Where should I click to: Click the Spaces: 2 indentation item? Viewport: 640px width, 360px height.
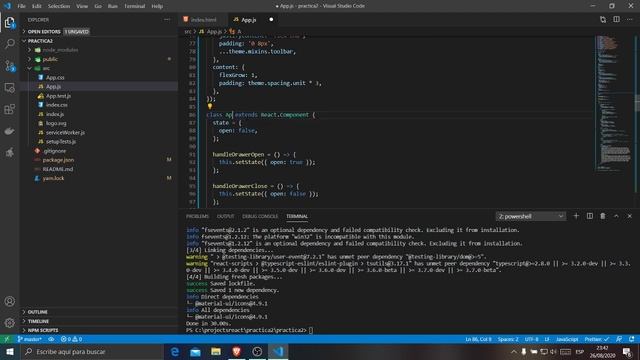(508, 339)
